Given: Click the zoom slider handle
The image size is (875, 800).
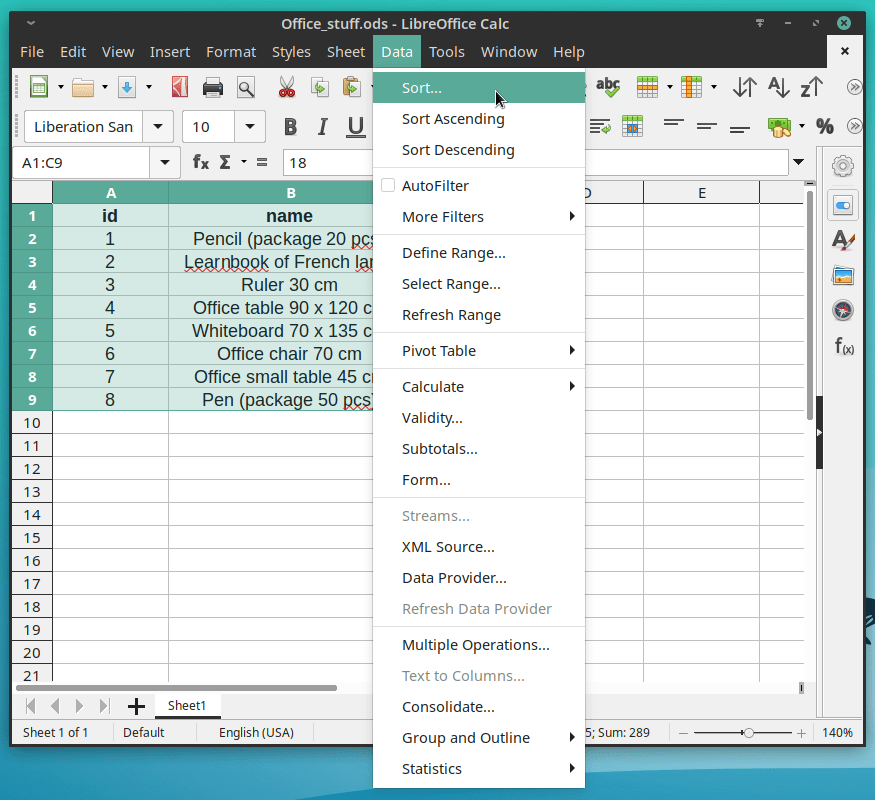Looking at the screenshot, I should (749, 733).
